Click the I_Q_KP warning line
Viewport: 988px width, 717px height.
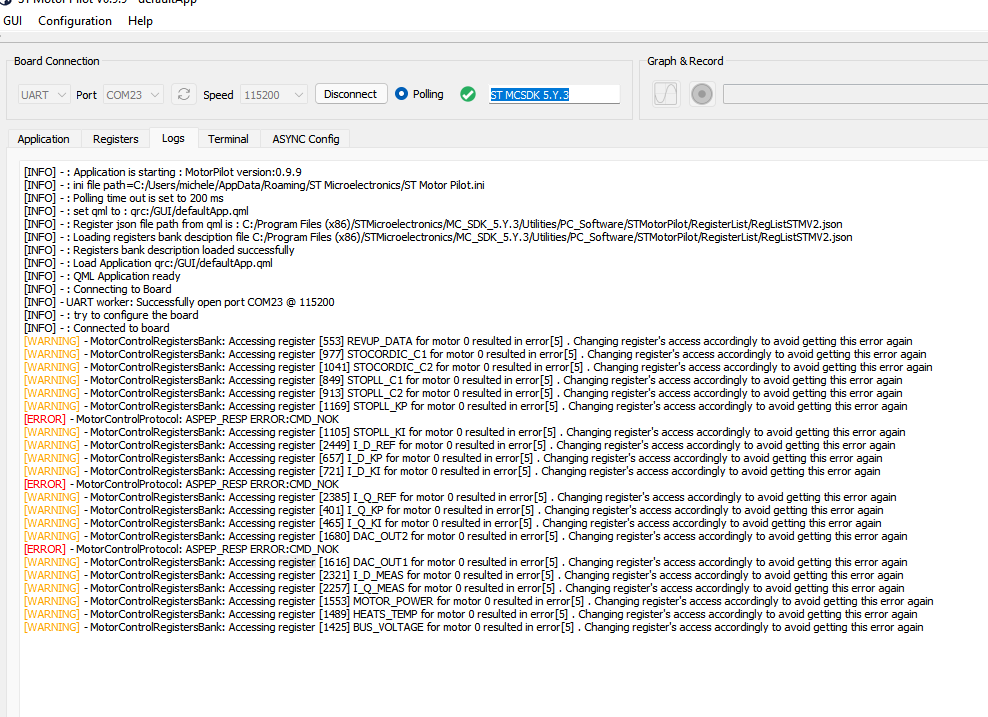coord(454,510)
